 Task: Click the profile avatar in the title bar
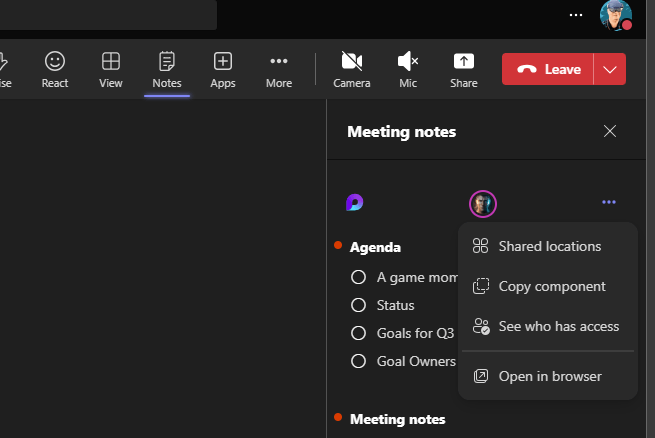click(615, 15)
